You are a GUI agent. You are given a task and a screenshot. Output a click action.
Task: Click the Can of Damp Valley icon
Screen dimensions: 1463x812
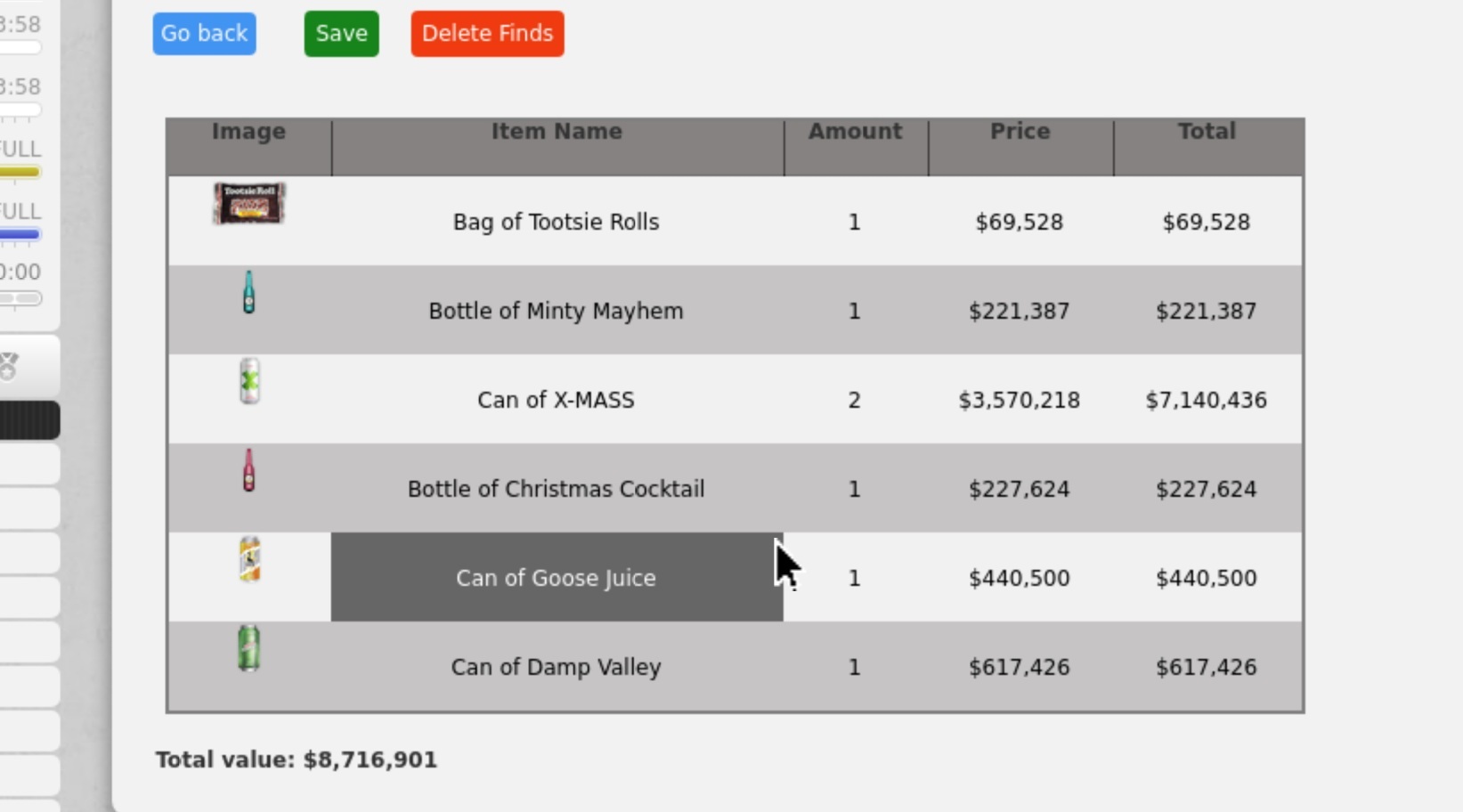click(248, 647)
